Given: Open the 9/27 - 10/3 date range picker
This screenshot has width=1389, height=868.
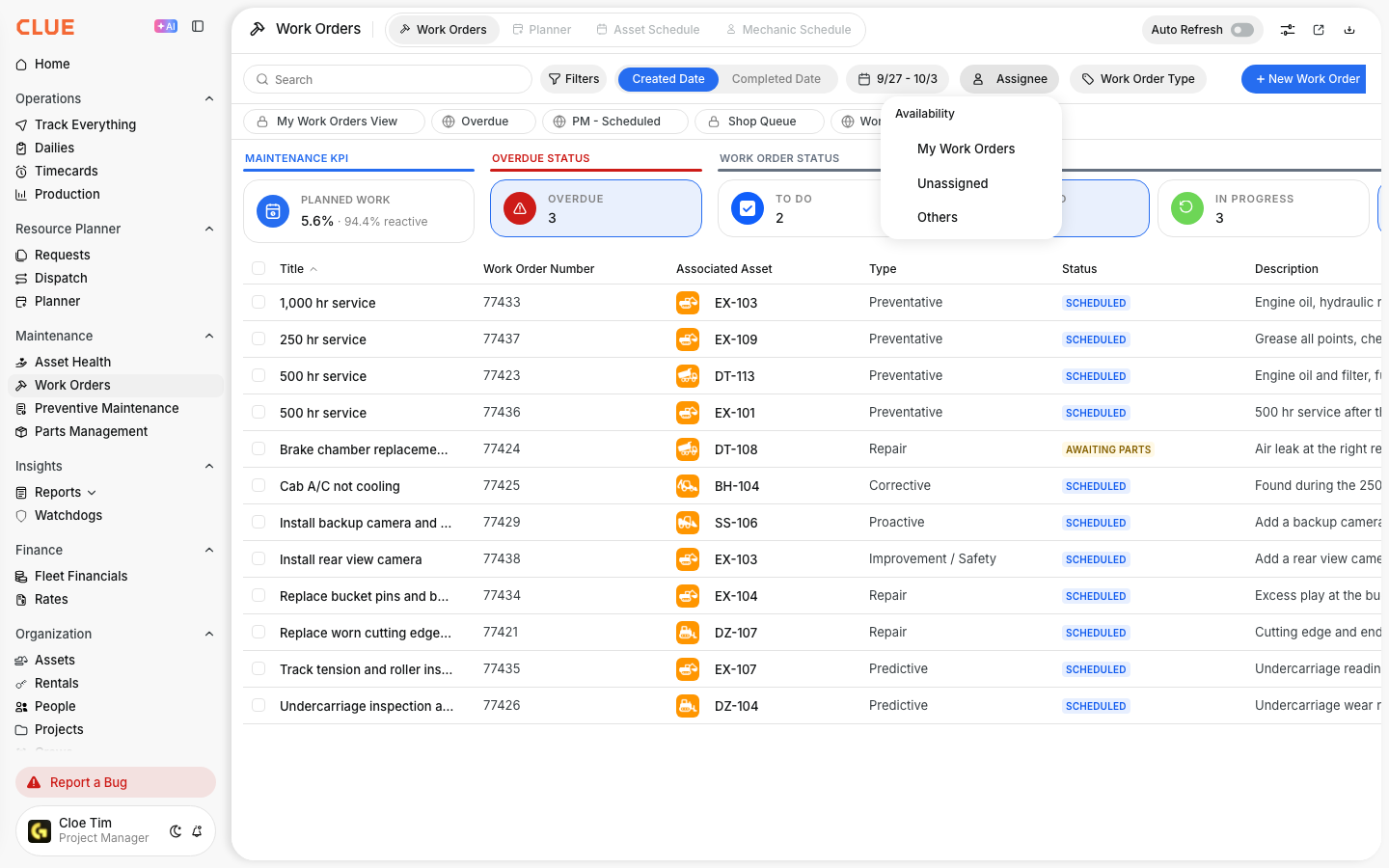Looking at the screenshot, I should pos(898,79).
